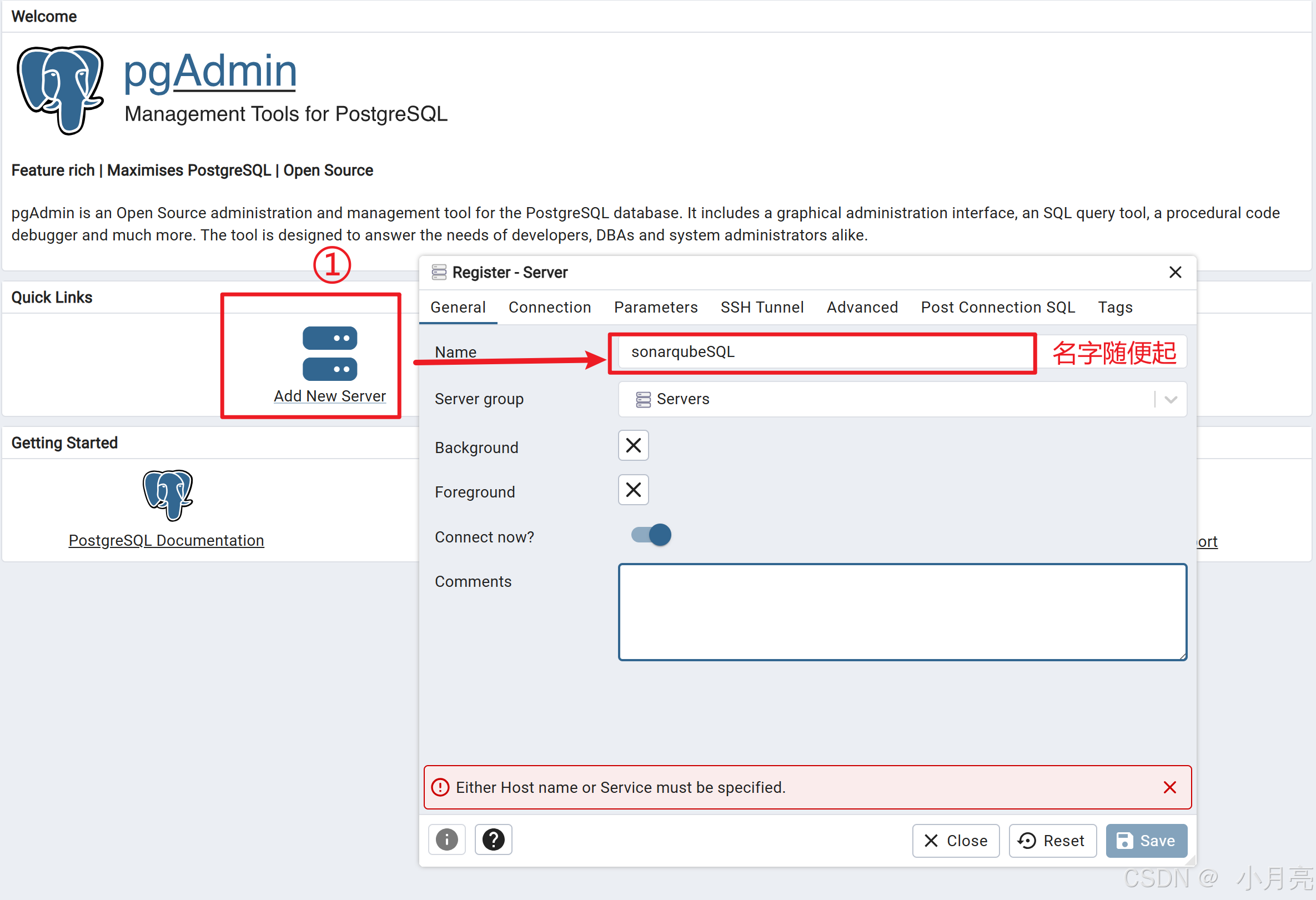Open the help question mark button
Viewport: 1316px width, 900px height.
click(493, 839)
